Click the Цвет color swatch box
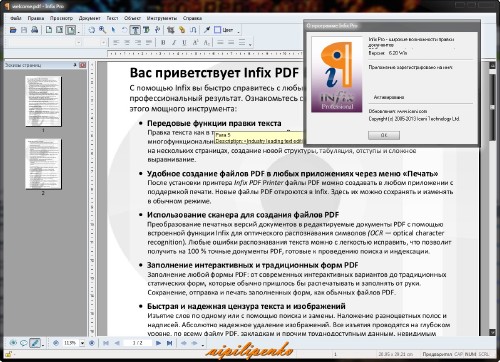The width and height of the screenshot is (500, 362). pos(217,30)
